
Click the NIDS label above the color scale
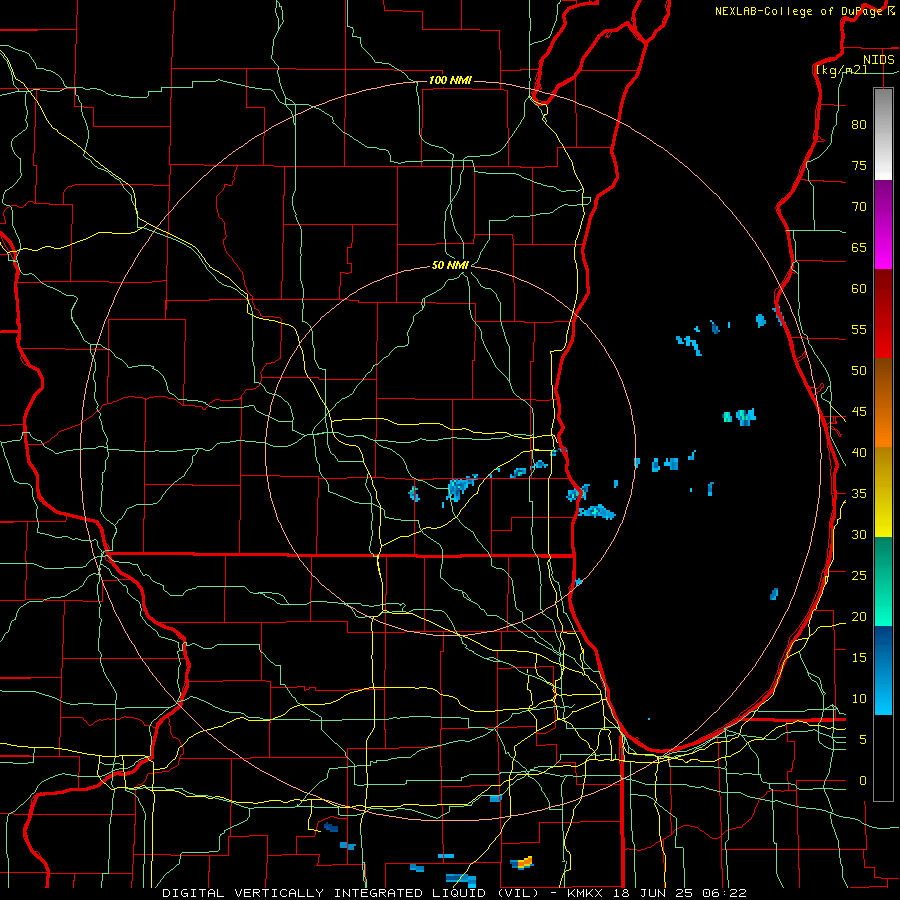878,59
